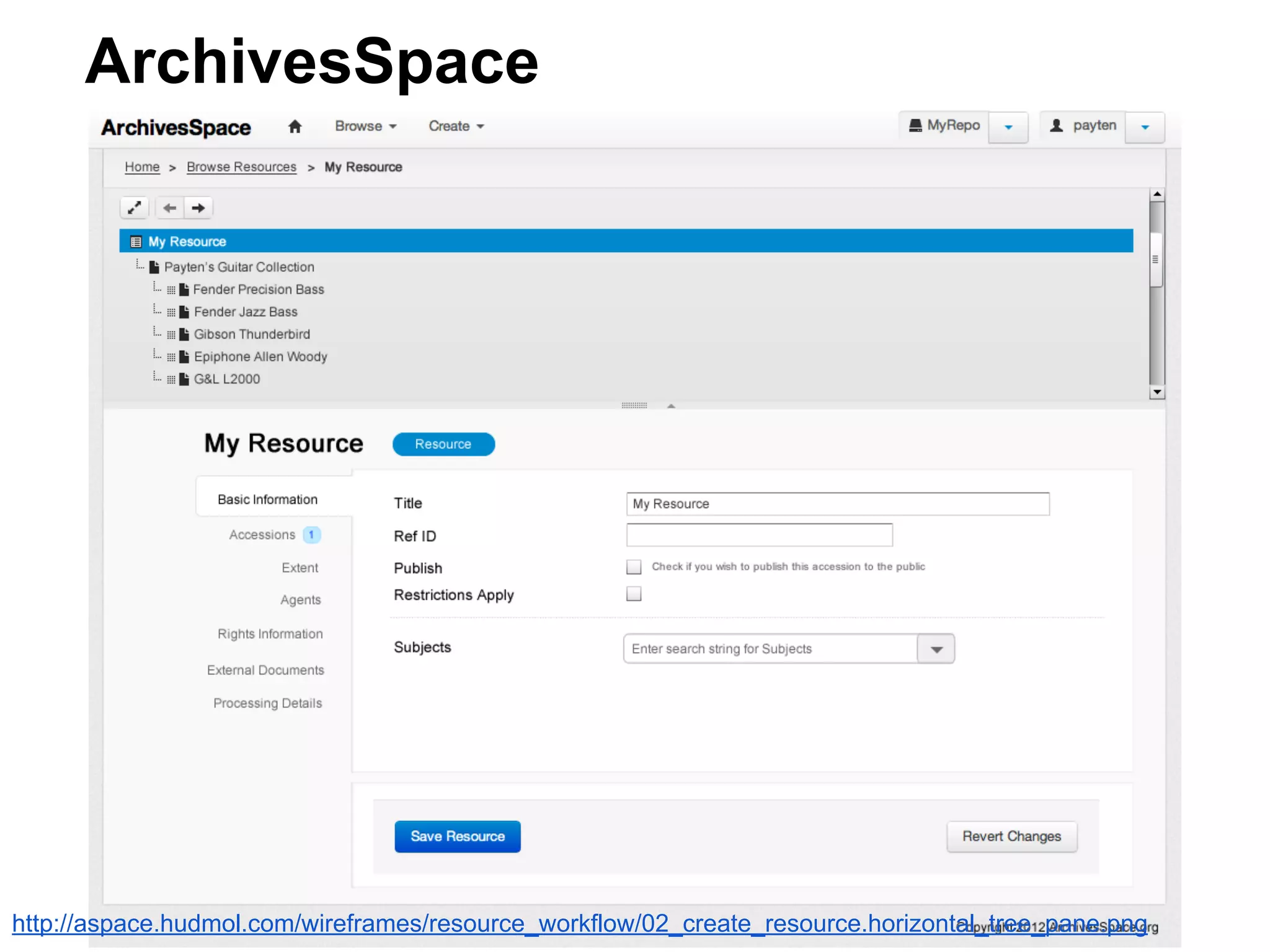Click document icon of Fender Jazz Bass
Image resolution: width=1270 pixels, height=952 pixels.
coord(184,312)
